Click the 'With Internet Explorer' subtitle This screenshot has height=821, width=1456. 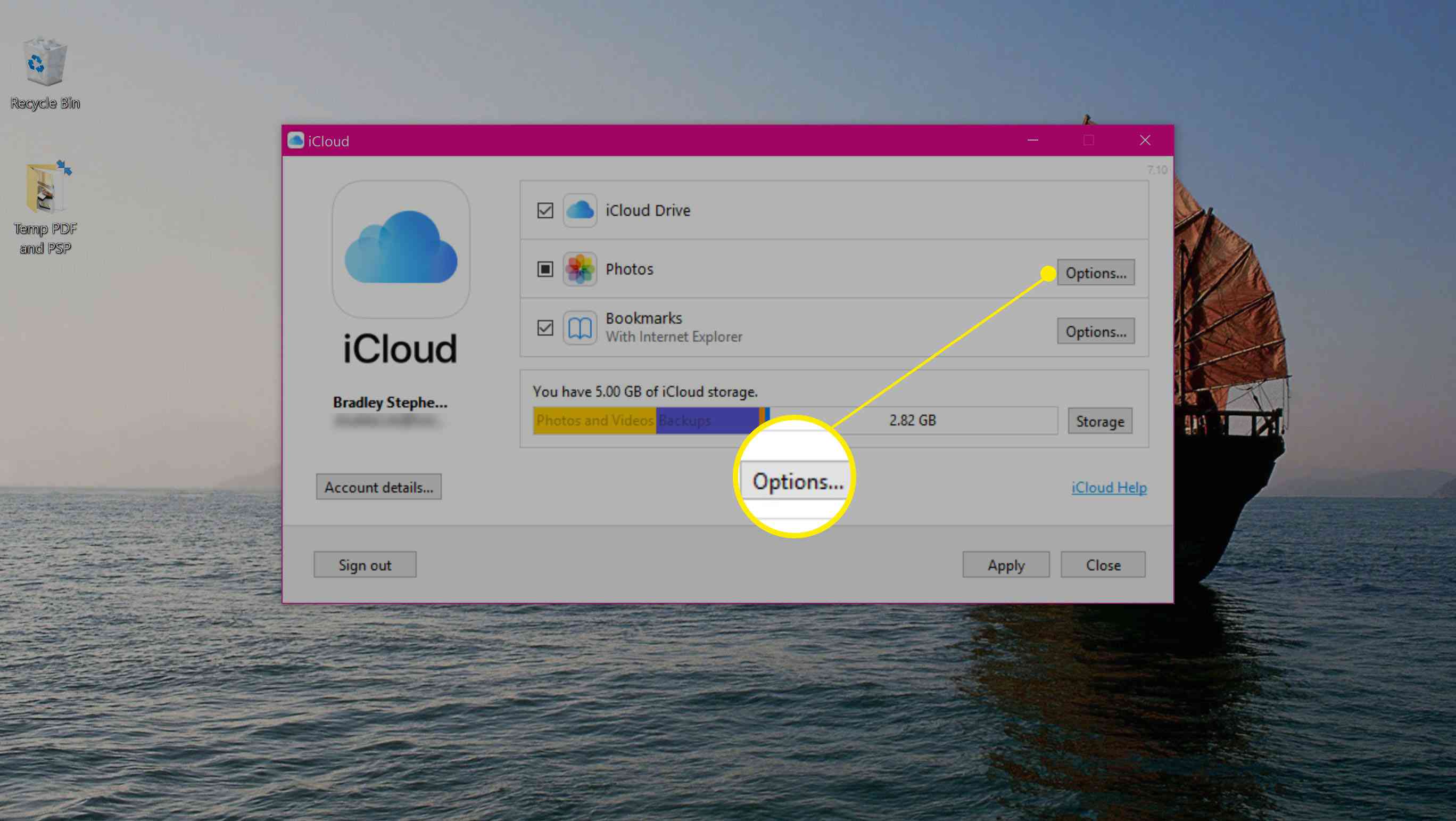[x=674, y=337]
